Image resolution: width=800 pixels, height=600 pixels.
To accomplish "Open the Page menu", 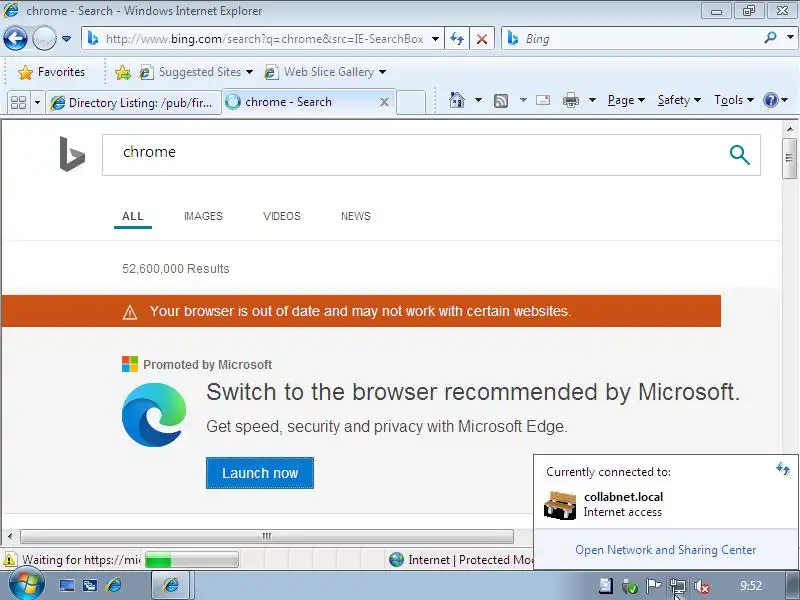I will (626, 100).
